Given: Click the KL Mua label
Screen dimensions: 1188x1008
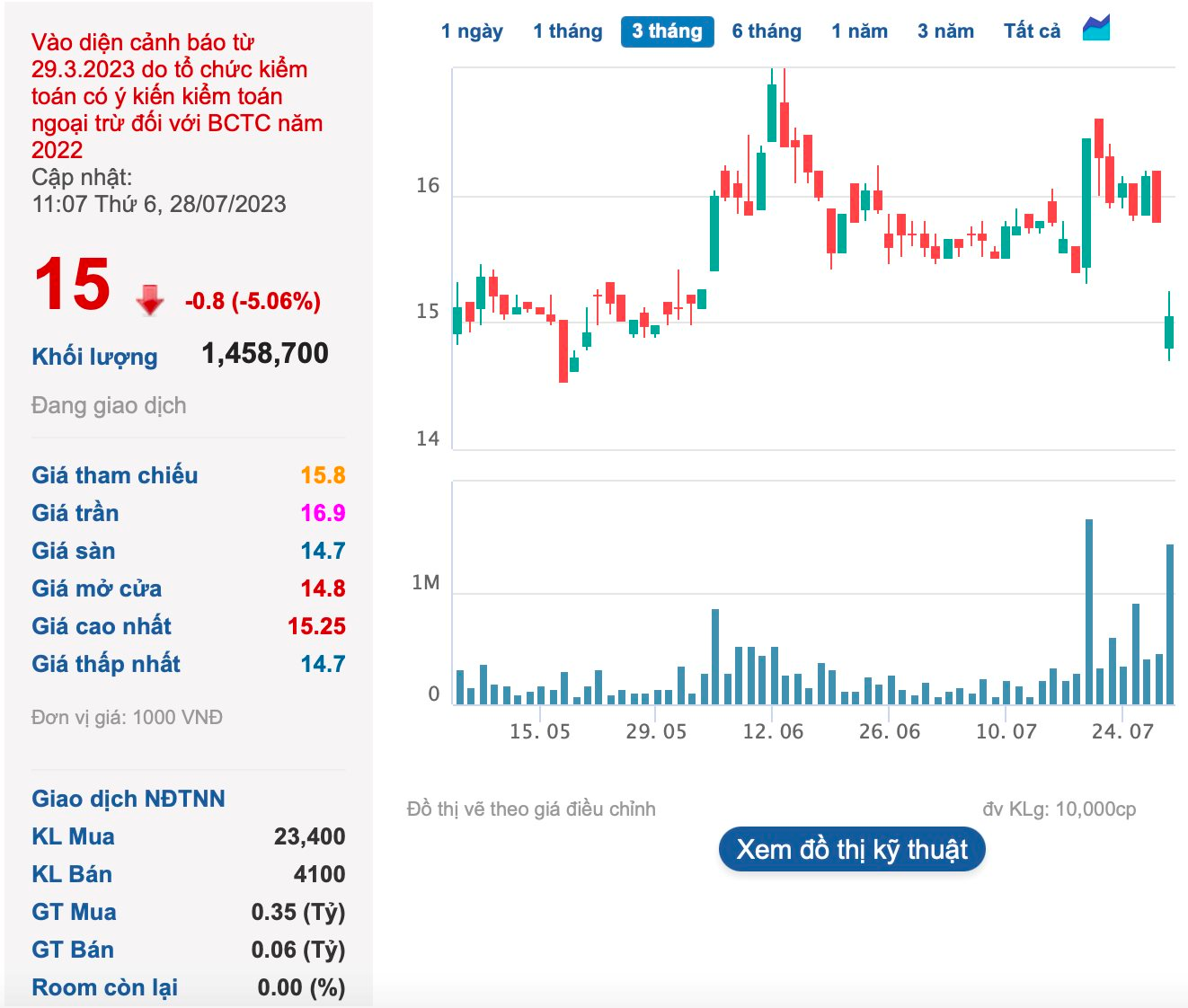Looking at the screenshot, I should point(74,836).
